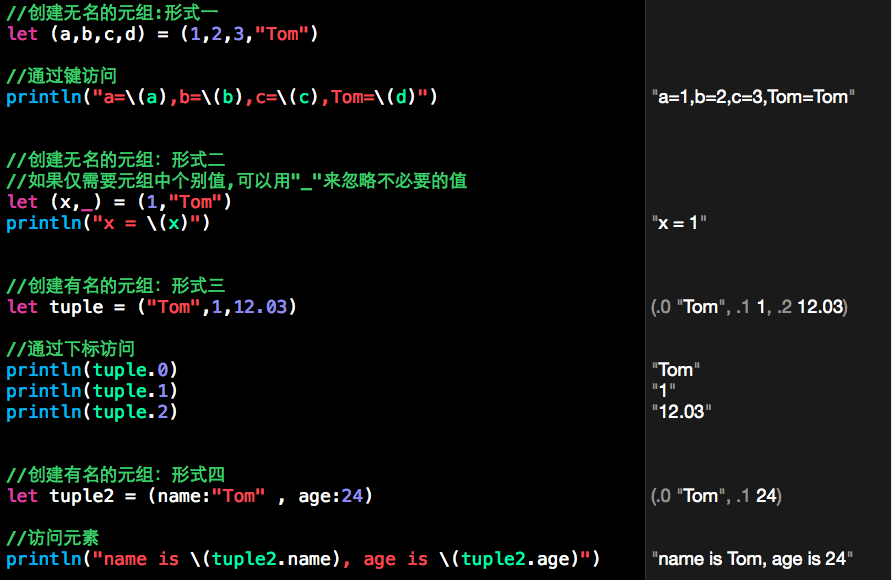
Task: Click the comment 创建无名的元组:形式一
Action: click(x=112, y=11)
